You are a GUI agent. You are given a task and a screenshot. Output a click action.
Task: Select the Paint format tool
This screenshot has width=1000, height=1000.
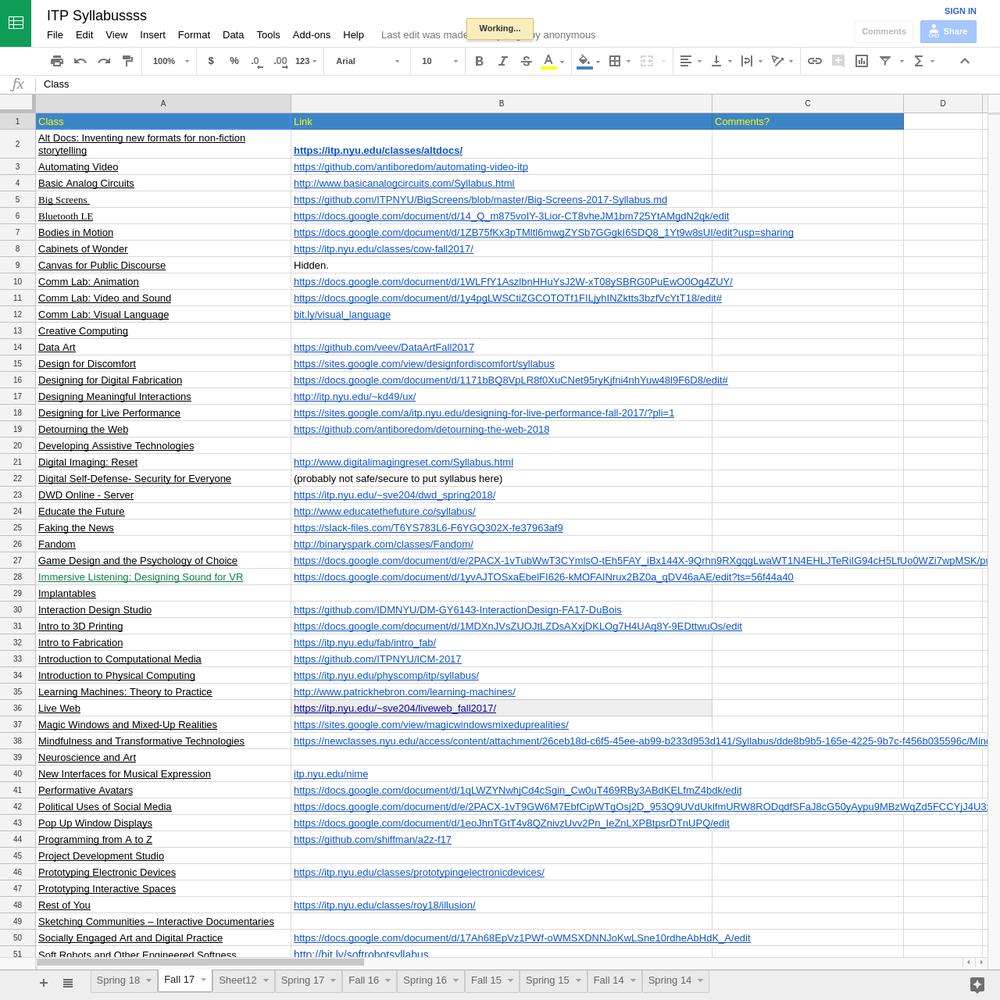pos(128,61)
